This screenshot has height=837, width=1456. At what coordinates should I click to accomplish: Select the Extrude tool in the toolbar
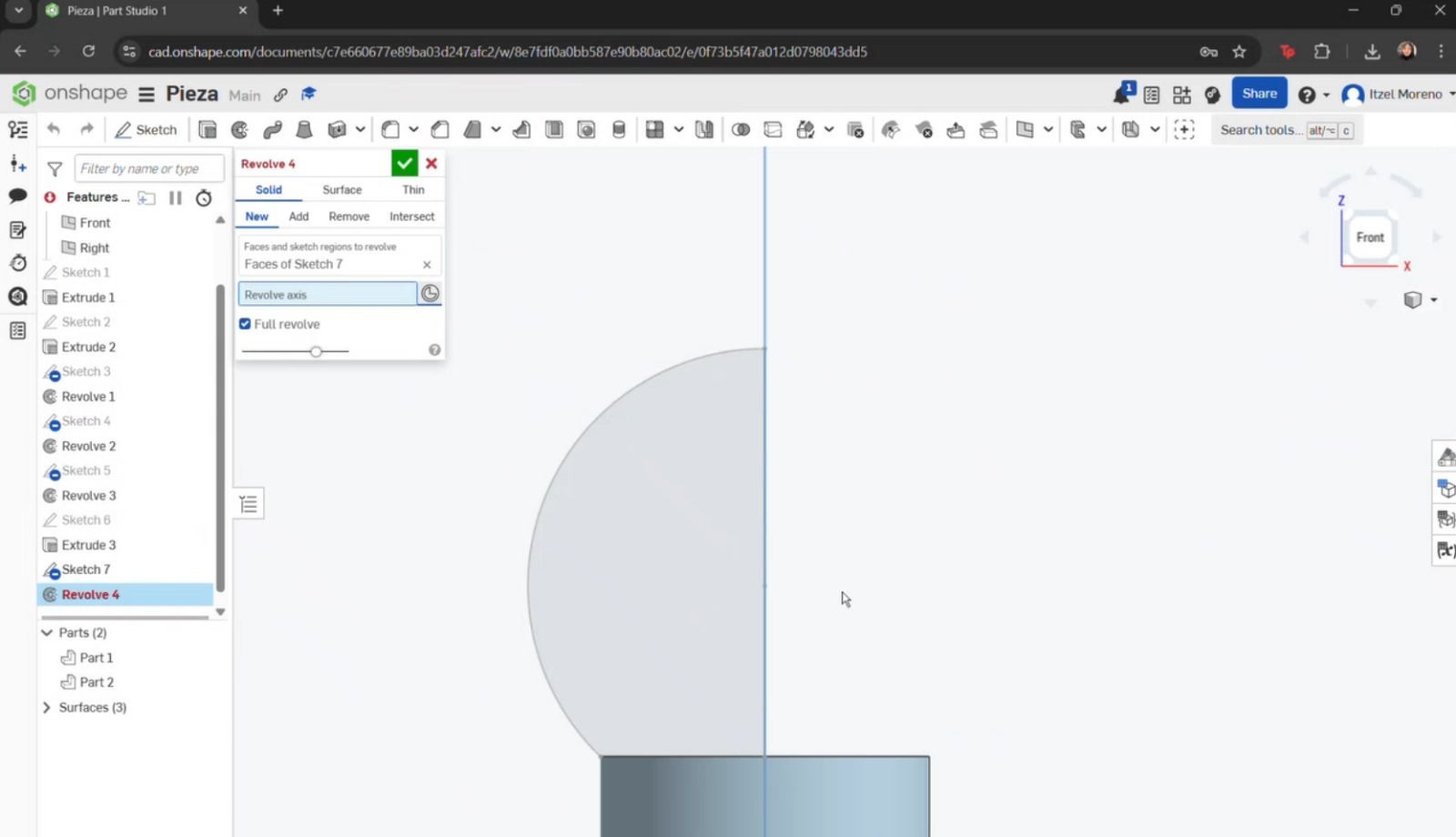coord(207,129)
